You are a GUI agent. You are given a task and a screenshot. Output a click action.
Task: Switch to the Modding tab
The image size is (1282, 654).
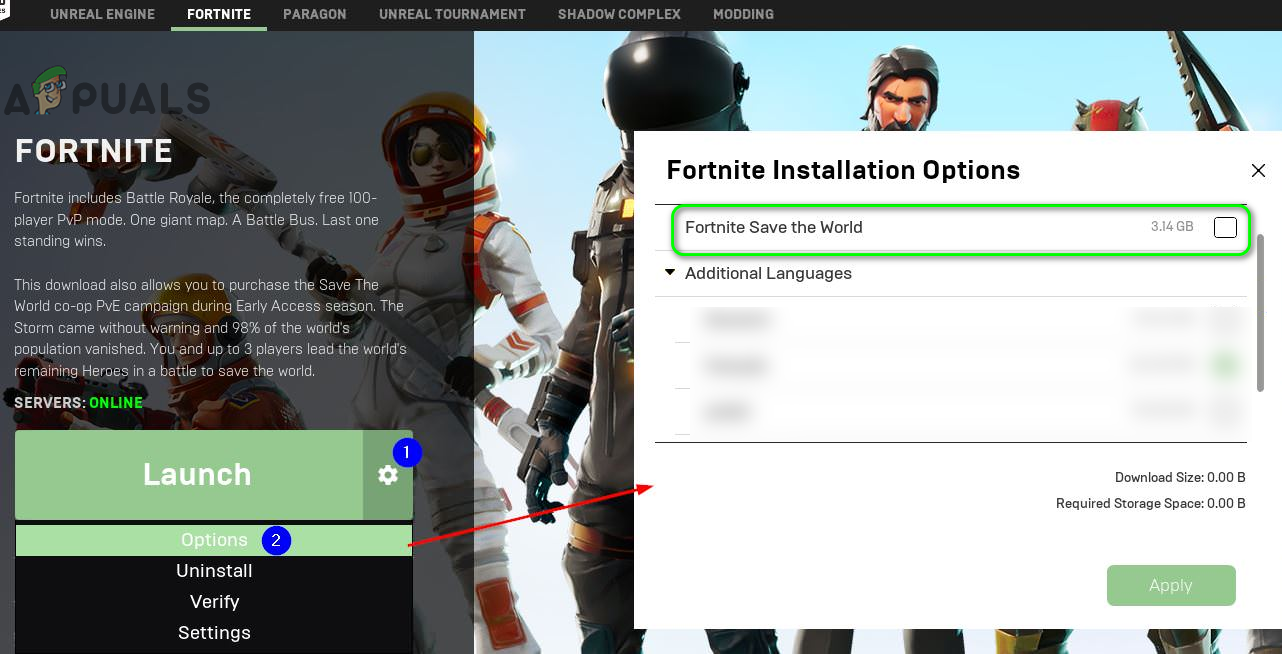point(743,14)
